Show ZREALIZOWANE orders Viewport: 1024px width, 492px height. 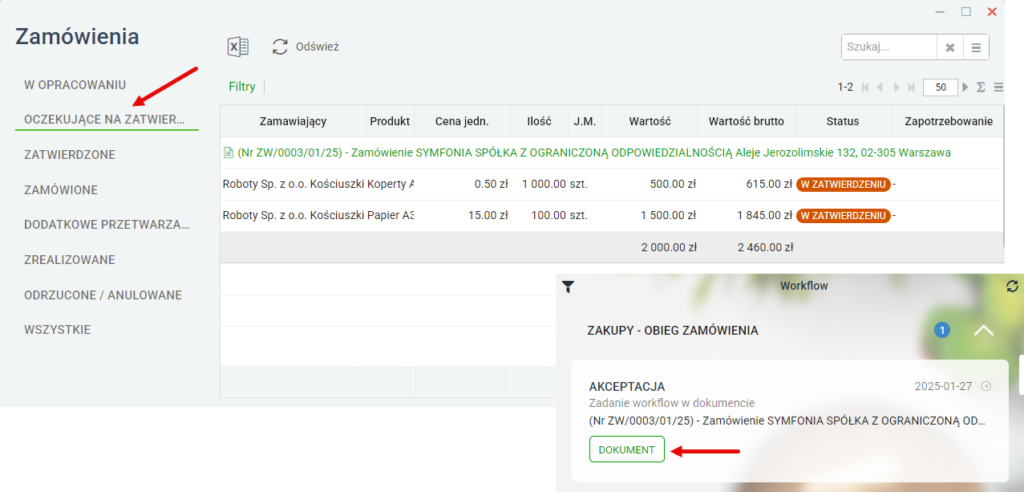69,260
